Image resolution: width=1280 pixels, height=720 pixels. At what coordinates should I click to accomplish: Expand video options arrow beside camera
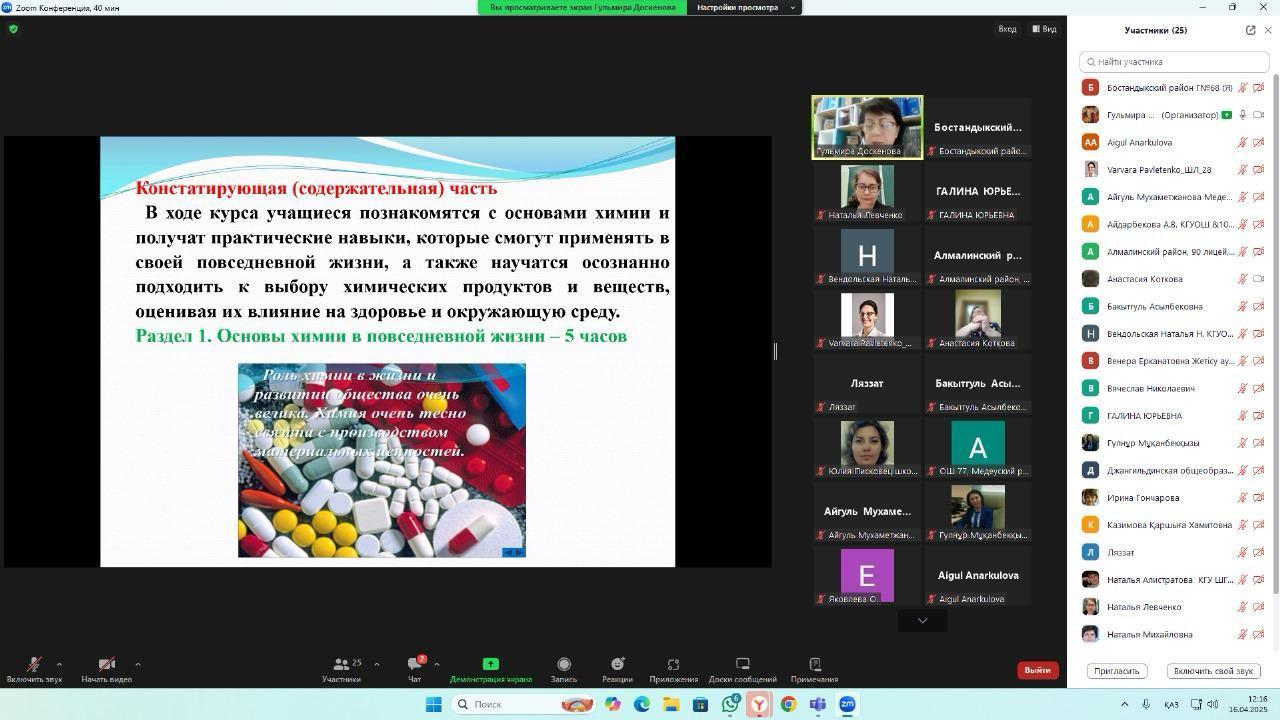137,664
